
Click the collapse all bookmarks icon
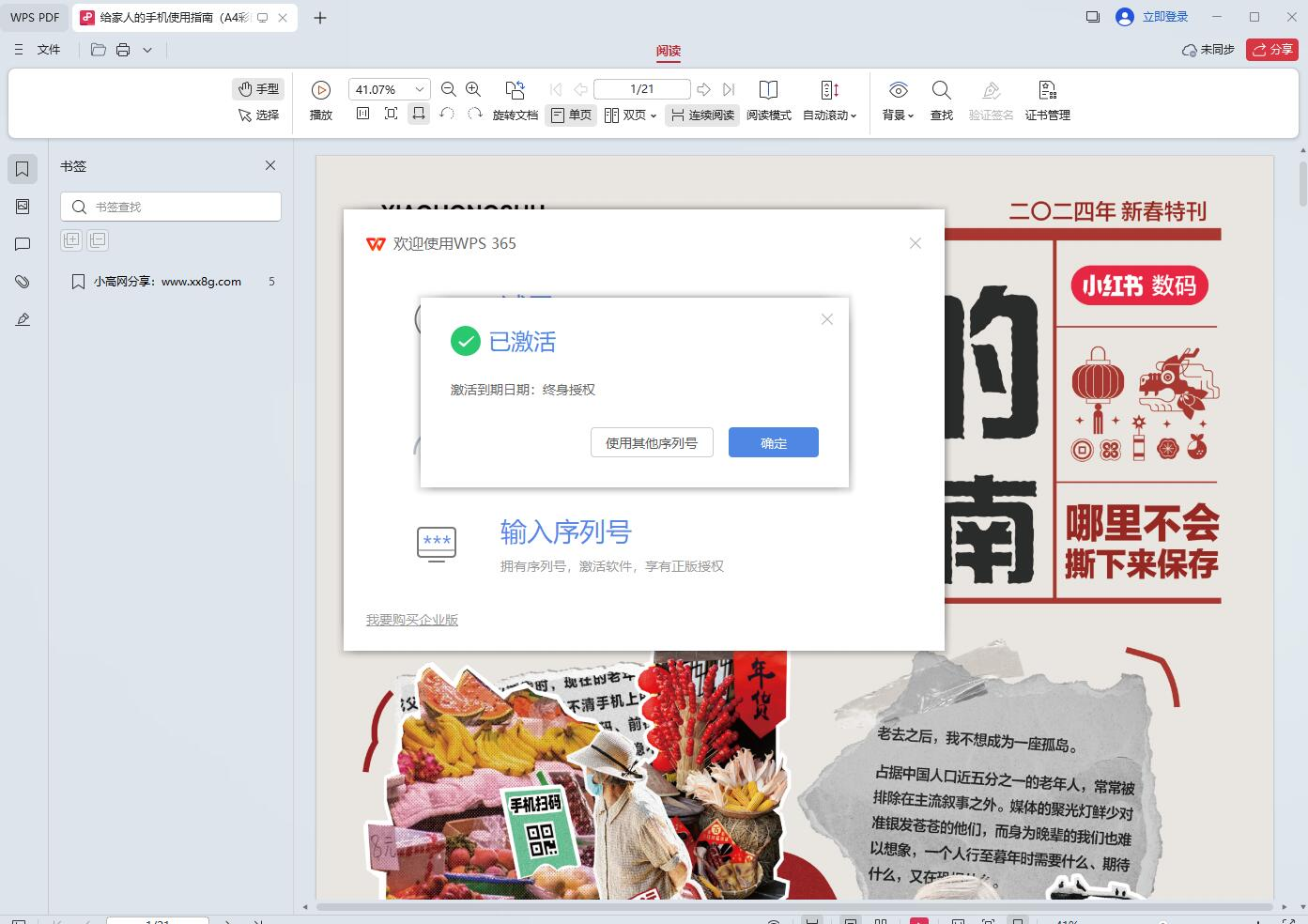pos(98,239)
